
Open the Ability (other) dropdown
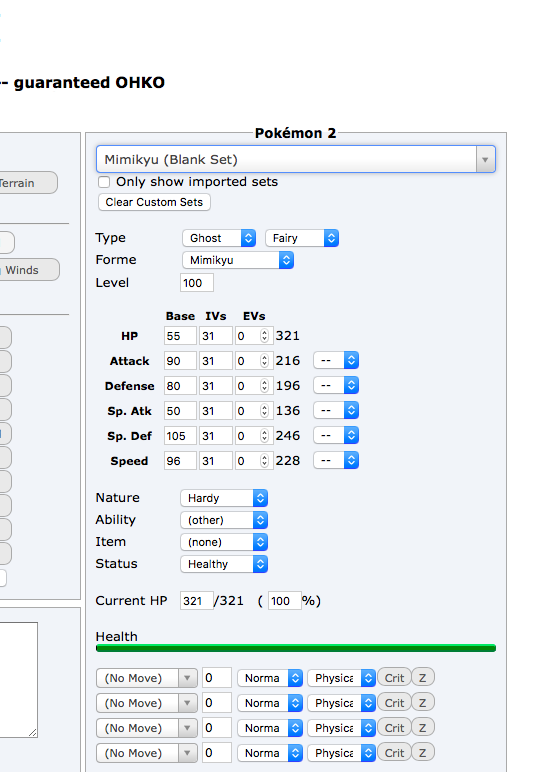224,520
